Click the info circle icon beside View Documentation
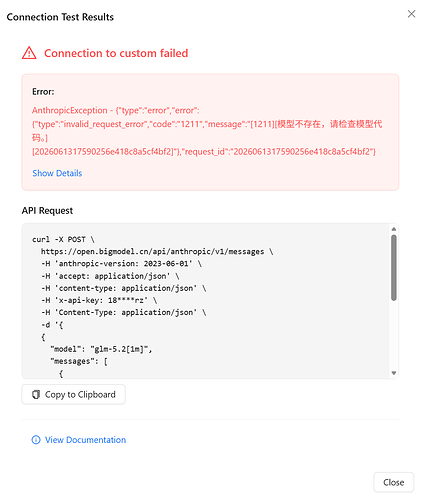This screenshot has height=500, width=422. click(36, 440)
